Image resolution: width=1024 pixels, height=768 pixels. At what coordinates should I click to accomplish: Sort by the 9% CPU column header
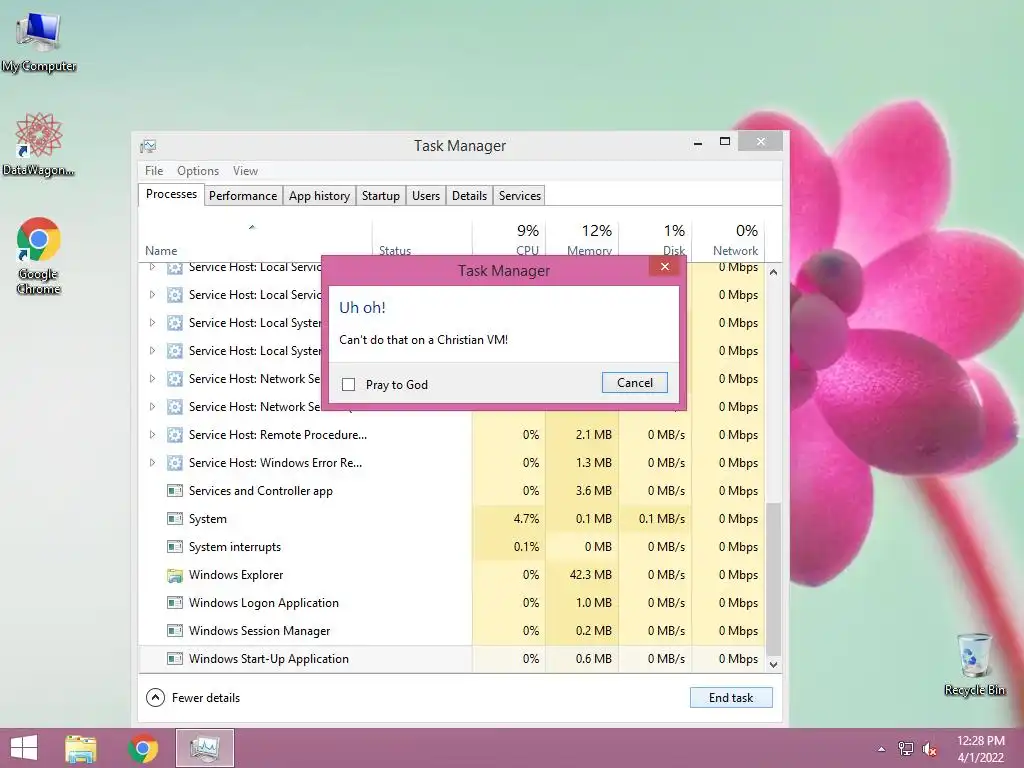(509, 240)
